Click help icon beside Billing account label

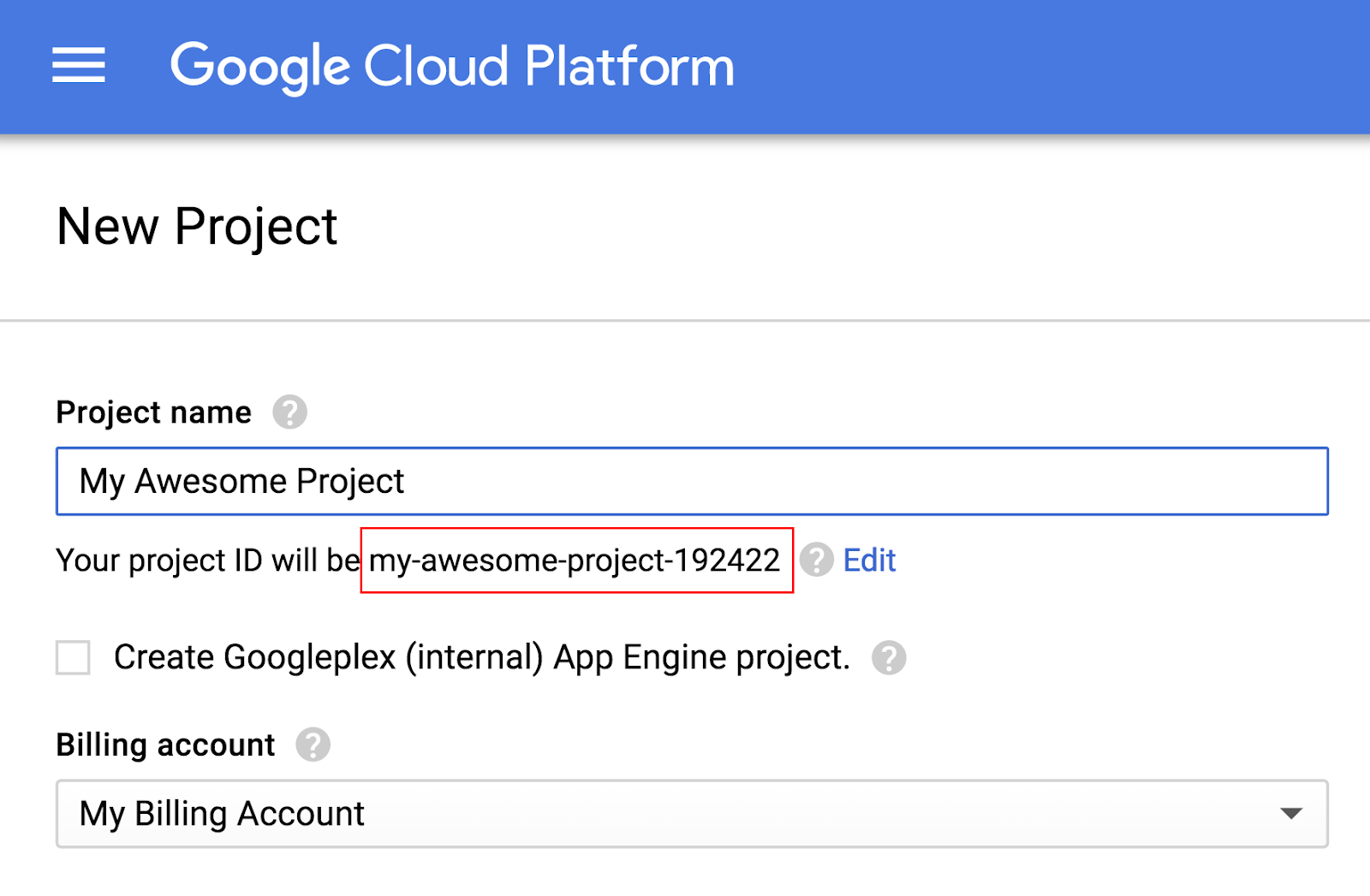pos(313,745)
